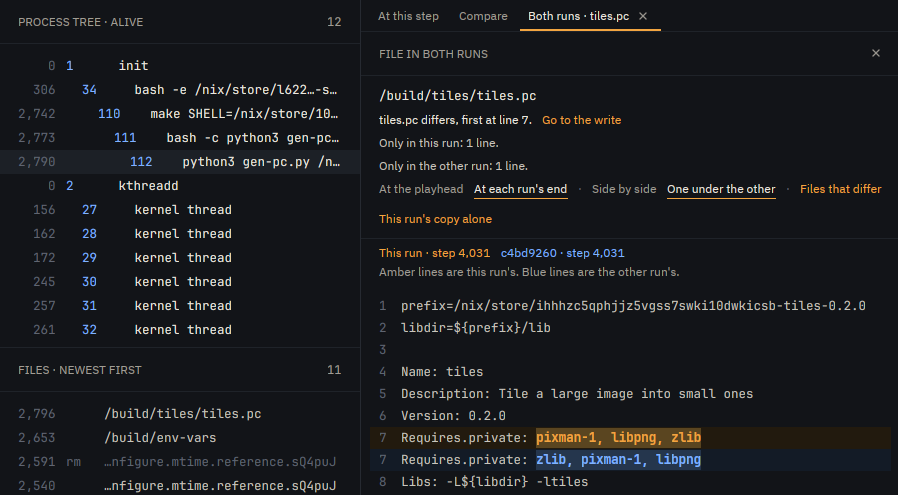Select the 'python3 gen-pc.py' process row
Screen dimensions: 898x495
coord(180,162)
